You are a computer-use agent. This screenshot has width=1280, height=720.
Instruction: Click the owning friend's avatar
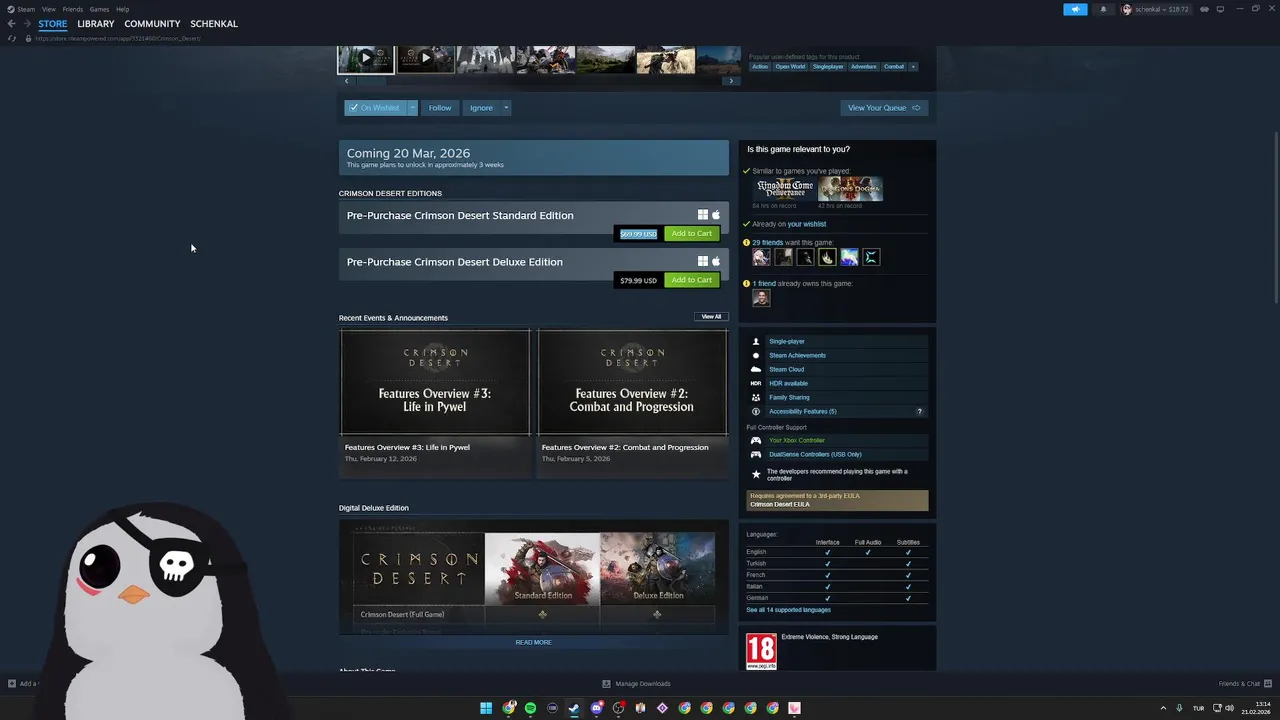pyautogui.click(x=761, y=298)
